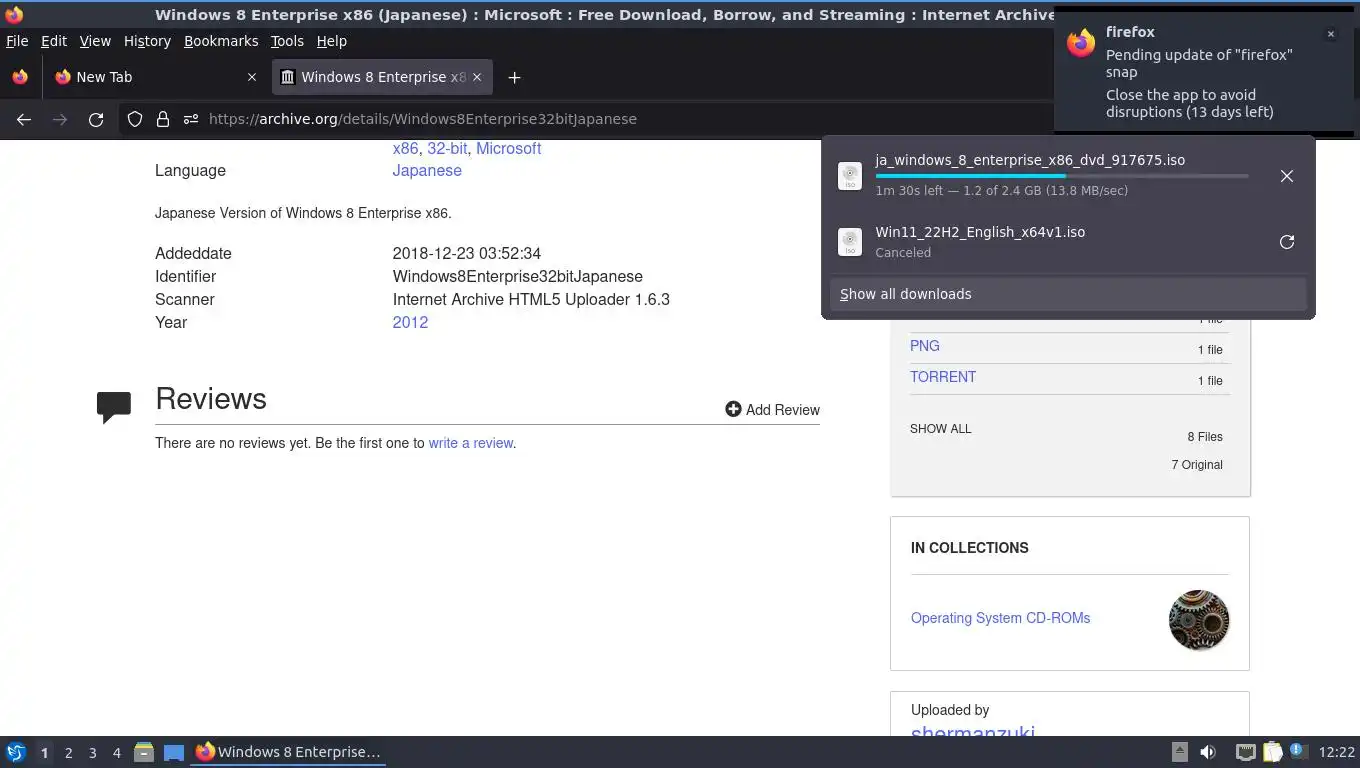This screenshot has height=768, width=1360.
Task: Open the Tools menu
Action: [287, 41]
